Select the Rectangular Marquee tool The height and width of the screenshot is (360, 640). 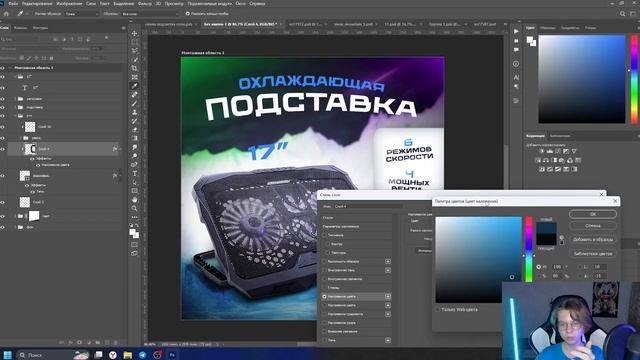click(x=134, y=42)
